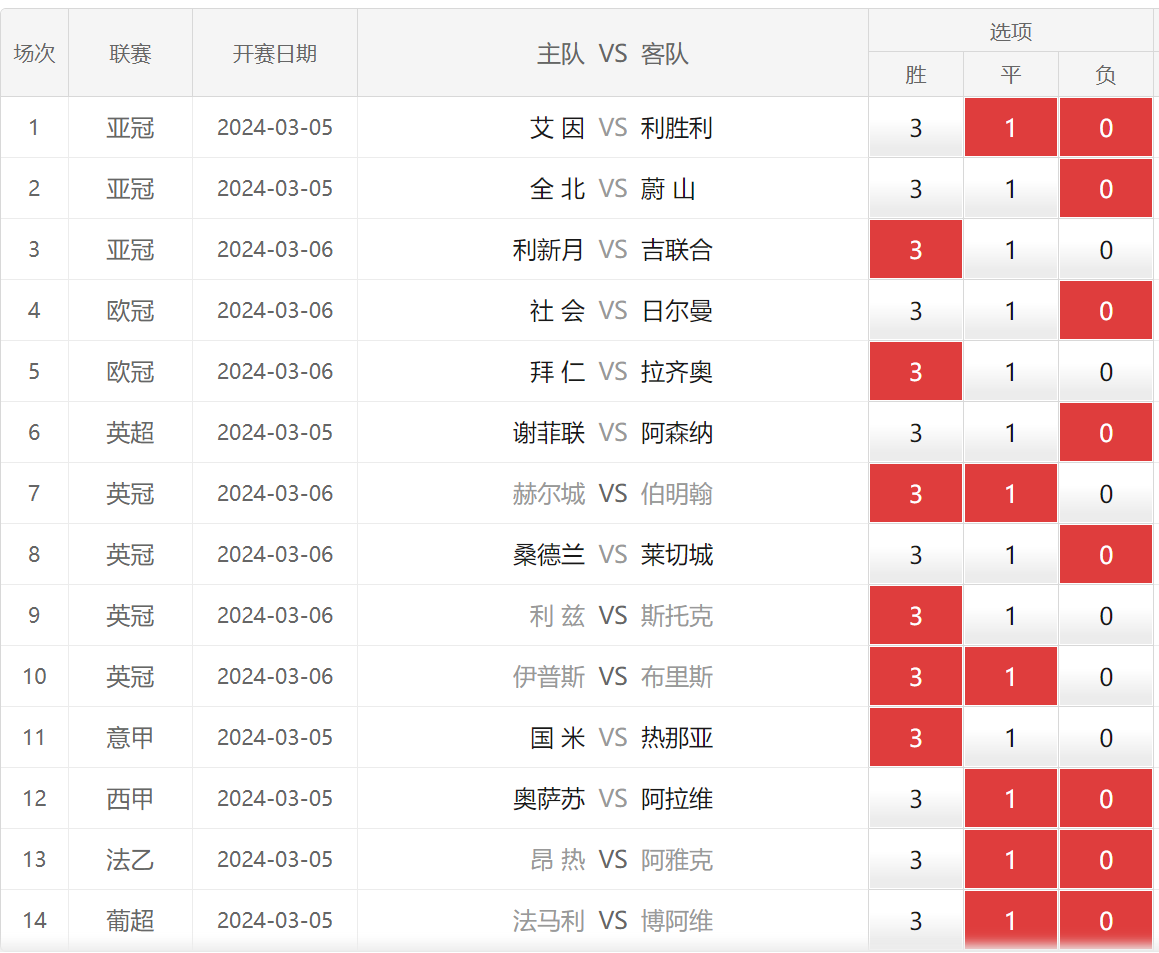Viewport: 1159px width, 953px height.
Task: Deselect win option 3 for 拜仁 VS 拉齐奥
Action: click(x=915, y=371)
